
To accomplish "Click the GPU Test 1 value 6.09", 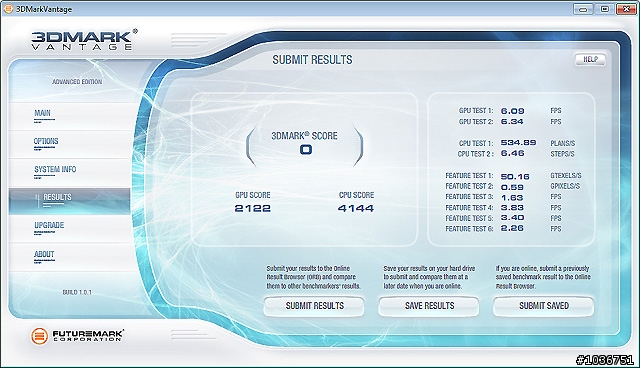I will [512, 111].
